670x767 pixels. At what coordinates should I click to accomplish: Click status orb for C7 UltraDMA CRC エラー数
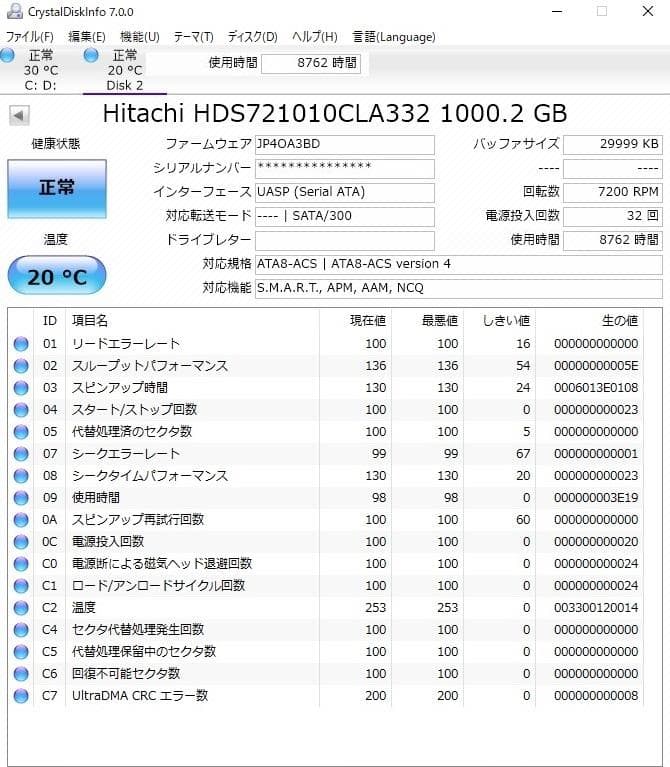point(21,696)
